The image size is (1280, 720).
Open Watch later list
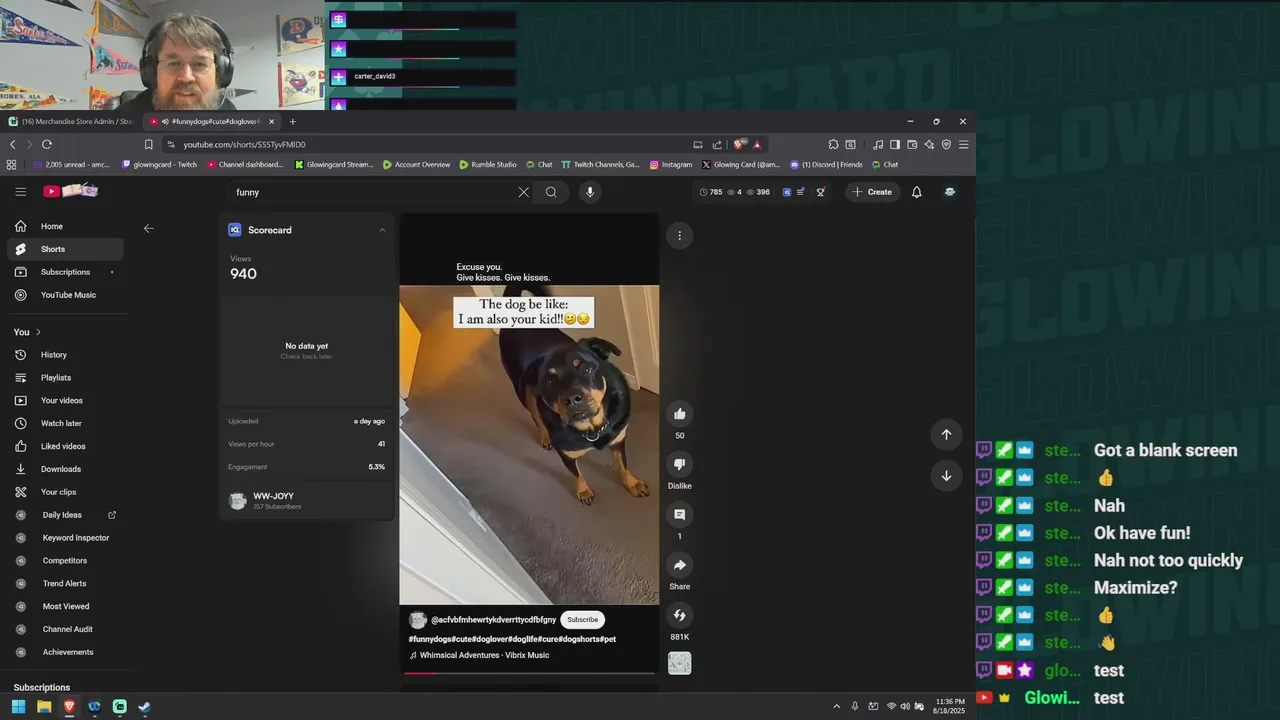[64, 423]
